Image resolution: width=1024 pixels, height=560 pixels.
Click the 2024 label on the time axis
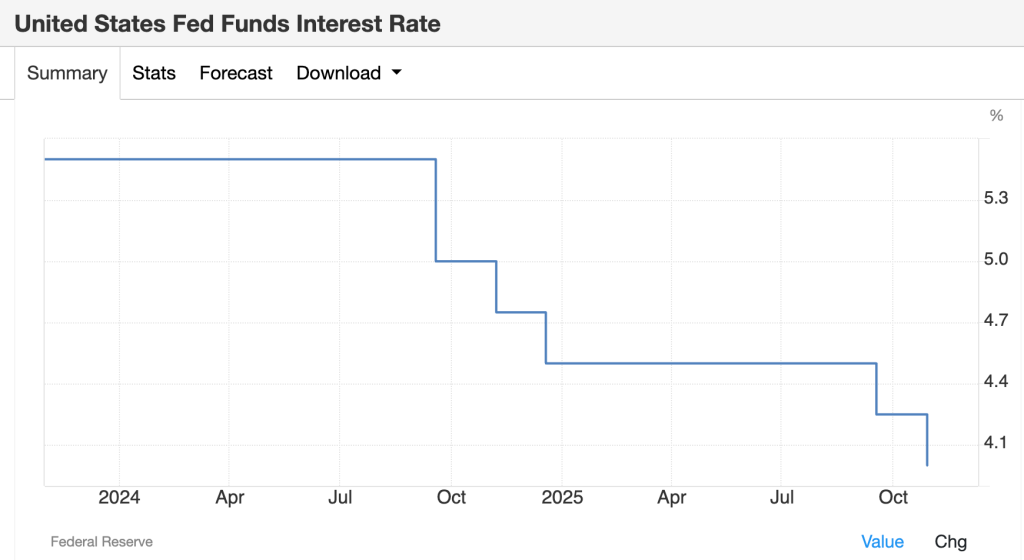(119, 497)
